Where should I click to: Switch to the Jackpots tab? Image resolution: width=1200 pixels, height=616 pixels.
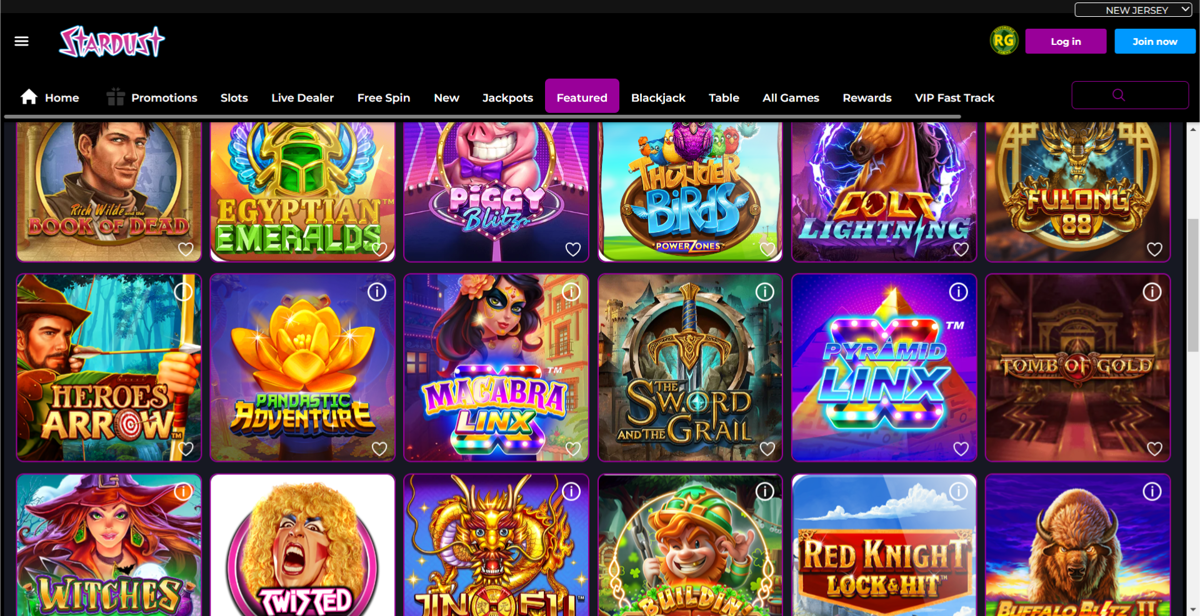click(x=508, y=97)
